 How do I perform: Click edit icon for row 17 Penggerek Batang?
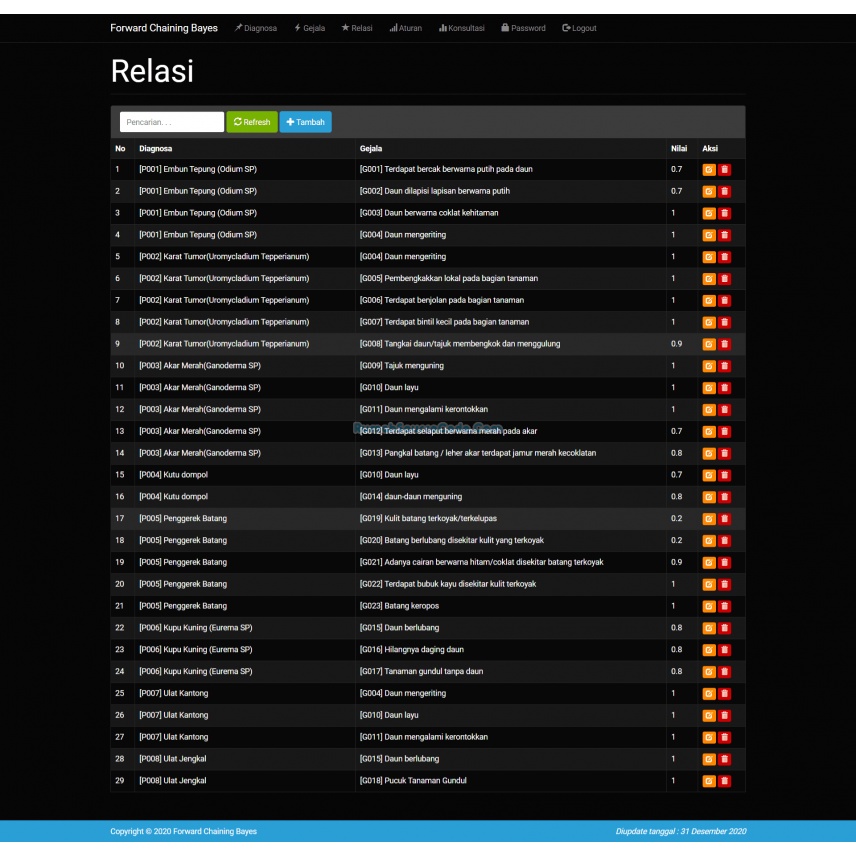pyautogui.click(x=709, y=519)
